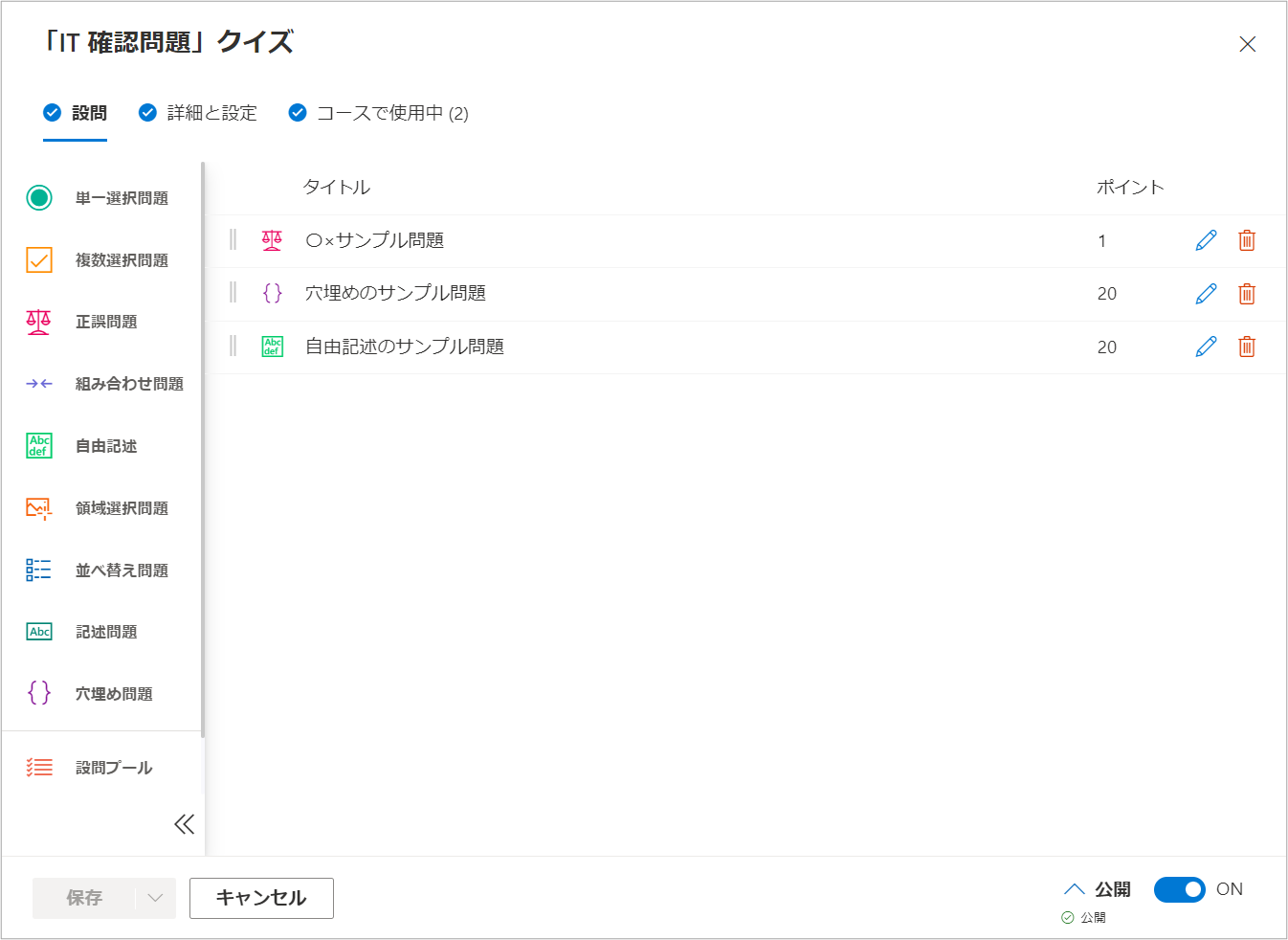Click the Abc icon of 自由記述のサンプル問題 row

(272, 347)
